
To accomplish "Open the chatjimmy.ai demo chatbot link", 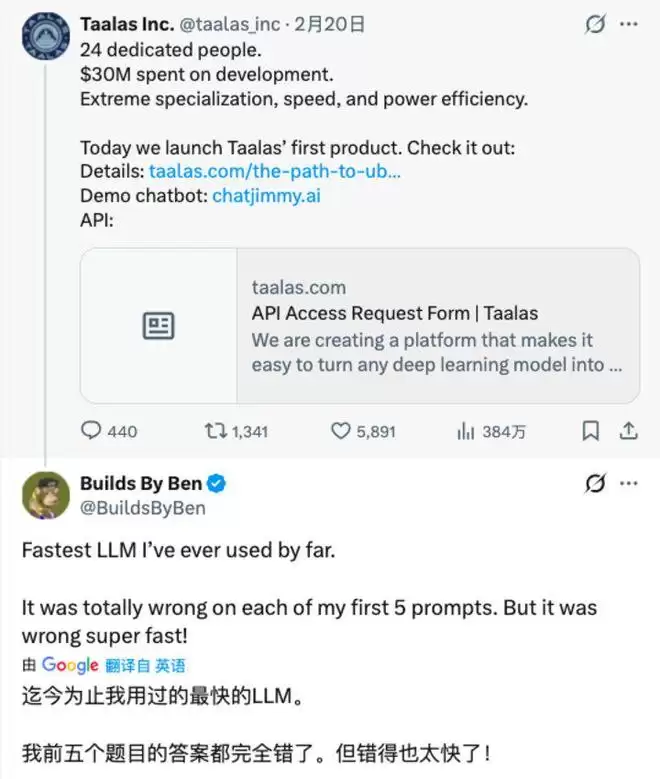I will (x=266, y=196).
